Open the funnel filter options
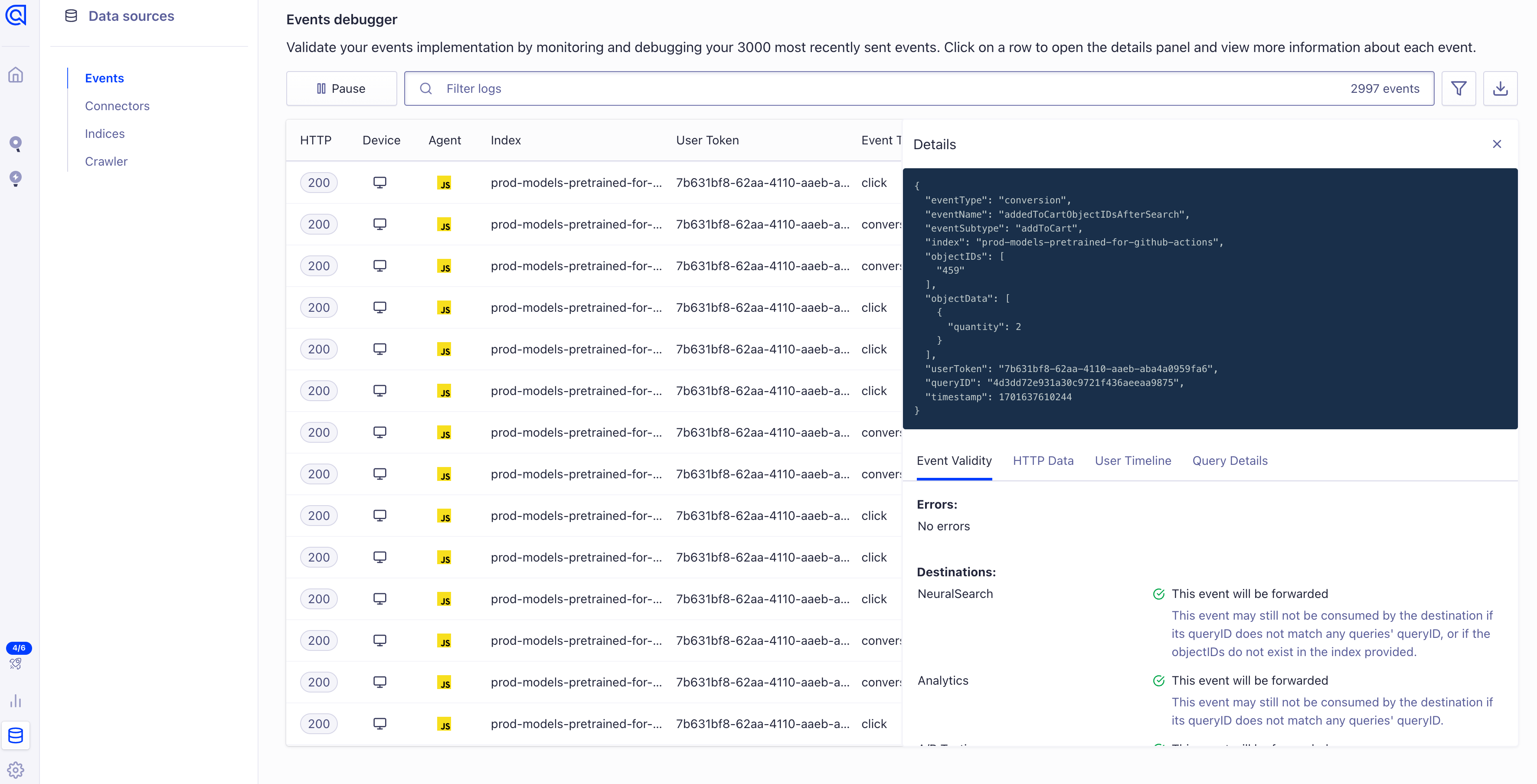Screen dimensions: 1537x784 pyautogui.click(x=1458, y=88)
